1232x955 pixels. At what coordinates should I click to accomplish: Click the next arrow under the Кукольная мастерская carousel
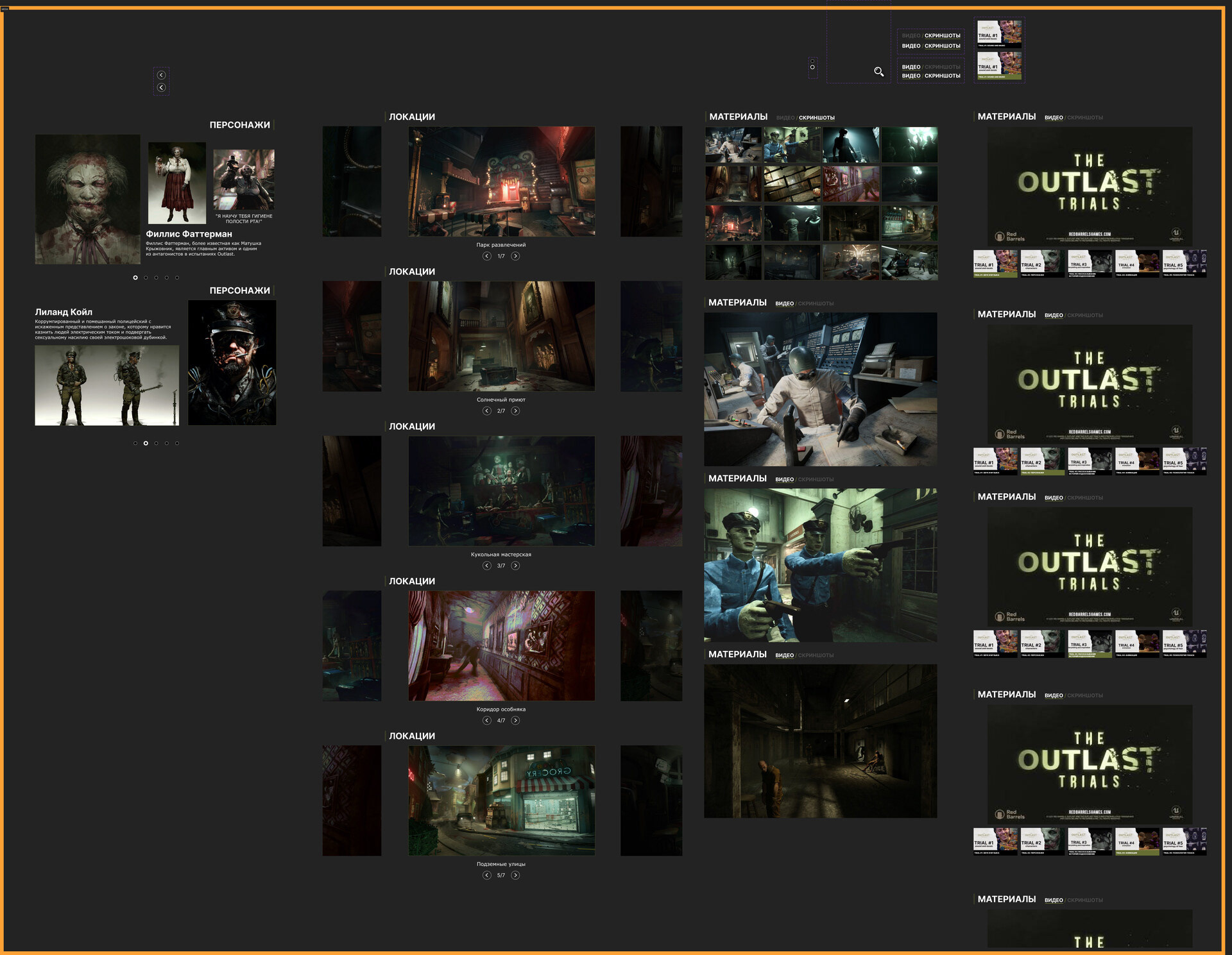click(x=515, y=566)
